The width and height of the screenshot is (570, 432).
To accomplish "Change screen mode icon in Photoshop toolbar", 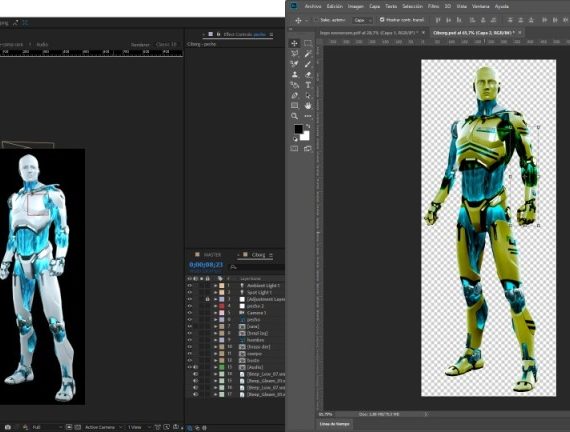I will tap(308, 149).
